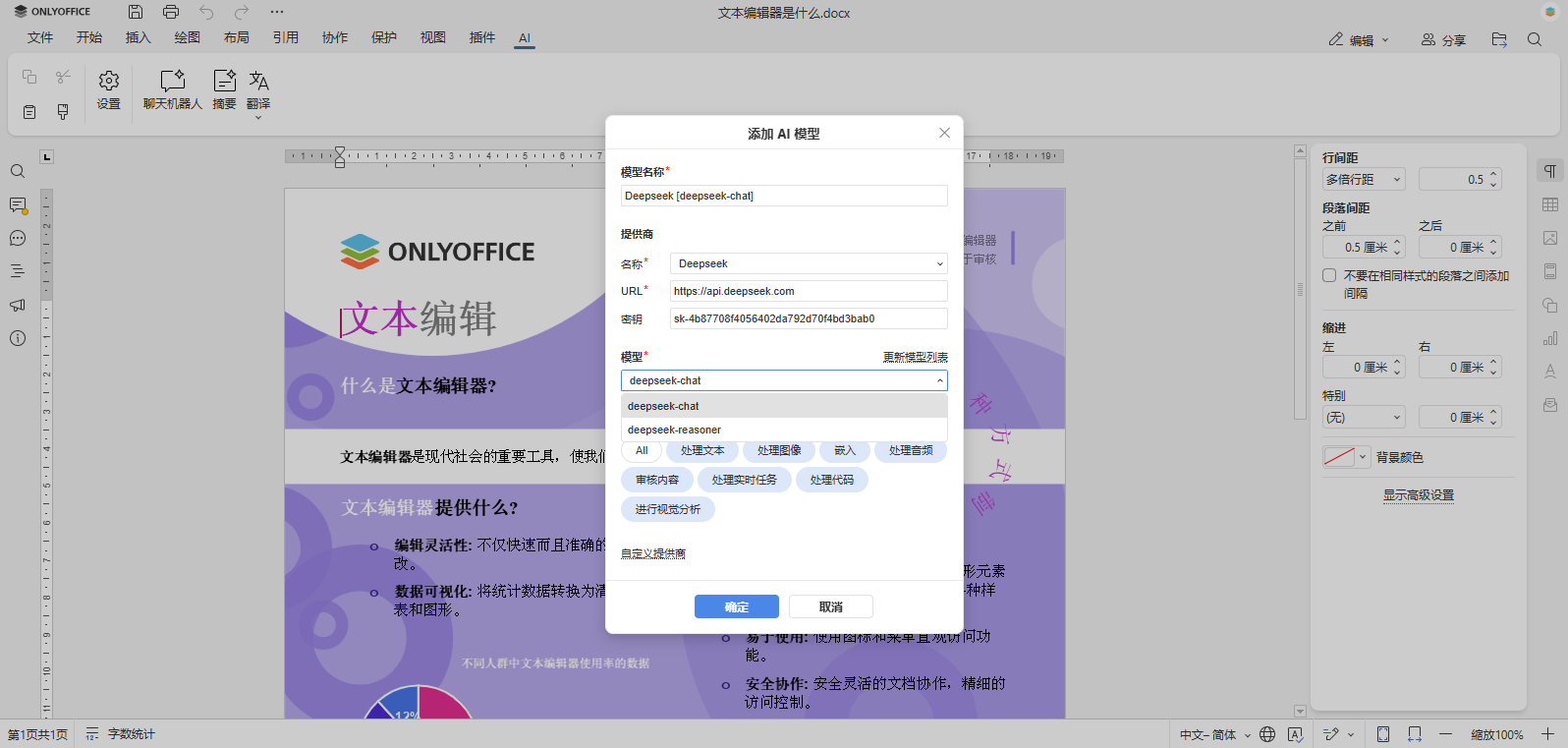Click the Redo arrow icon
The height and width of the screenshot is (748, 1568).
(242, 12)
